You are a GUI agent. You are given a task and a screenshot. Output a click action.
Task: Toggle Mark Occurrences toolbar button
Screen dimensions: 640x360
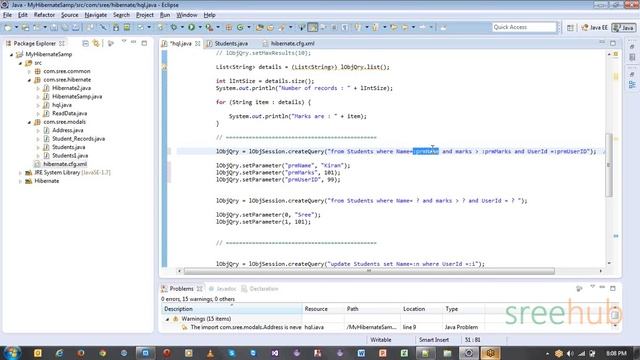click(x=313, y=27)
